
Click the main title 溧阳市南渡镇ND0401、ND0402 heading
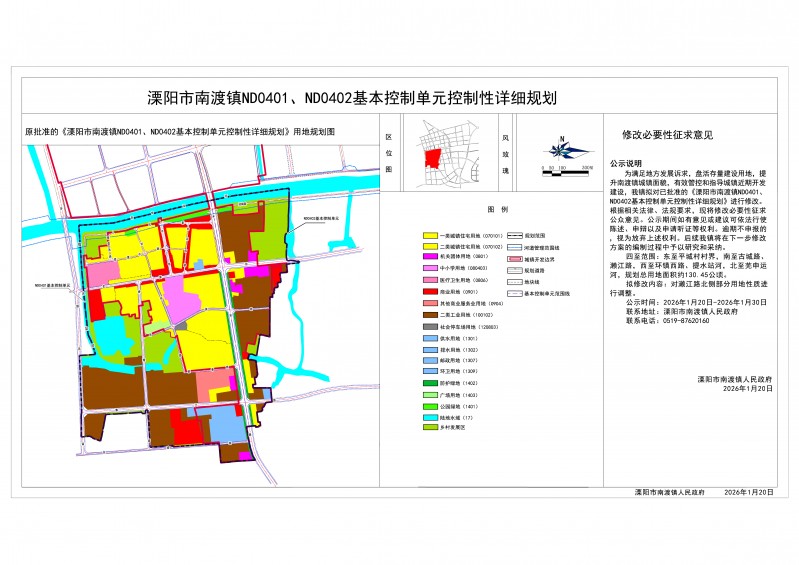click(351, 99)
